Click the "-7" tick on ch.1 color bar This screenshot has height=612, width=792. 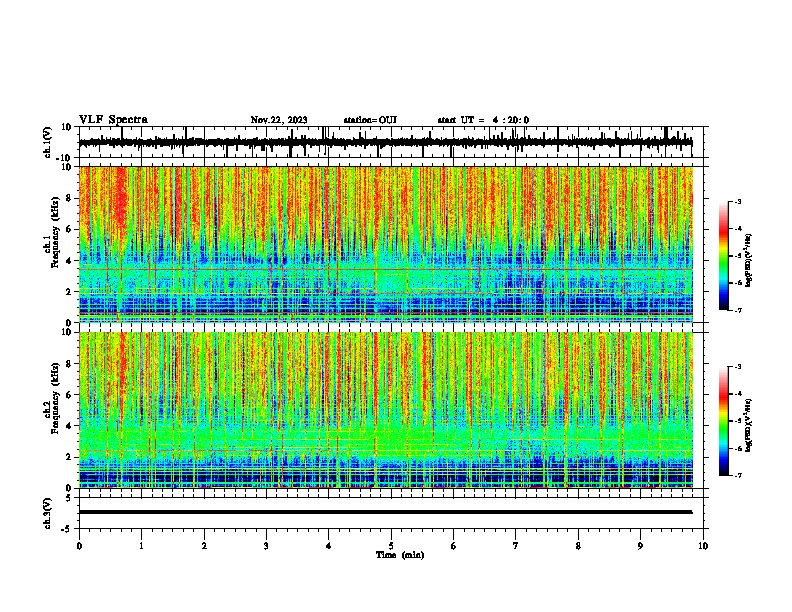tap(738, 310)
